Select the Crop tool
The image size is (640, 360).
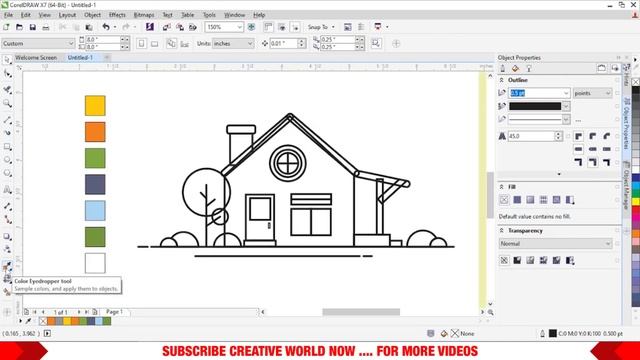[x=7, y=89]
